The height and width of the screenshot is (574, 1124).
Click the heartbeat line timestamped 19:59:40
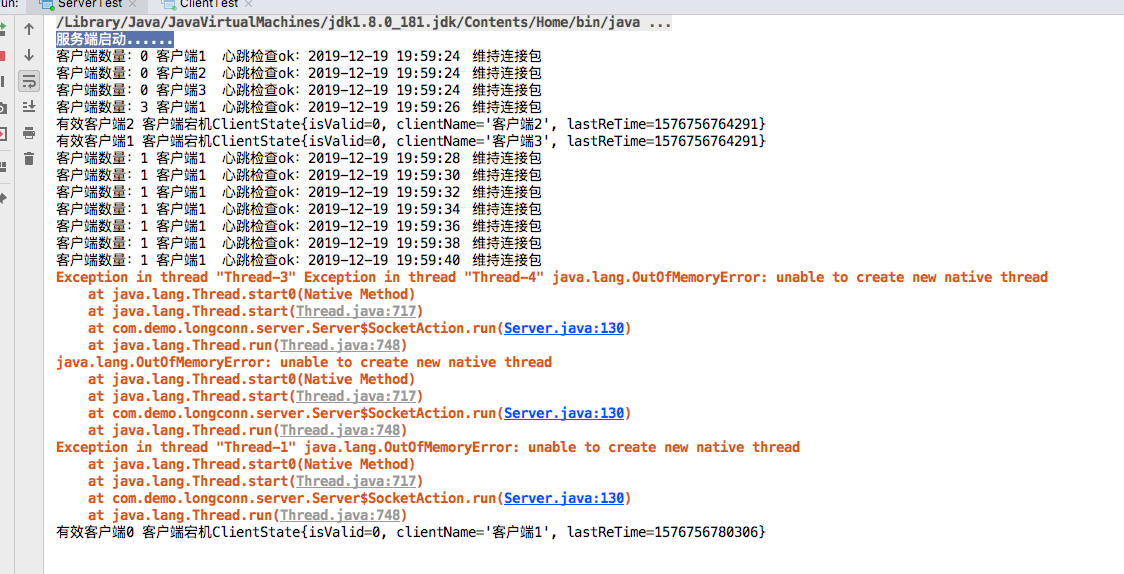point(298,261)
